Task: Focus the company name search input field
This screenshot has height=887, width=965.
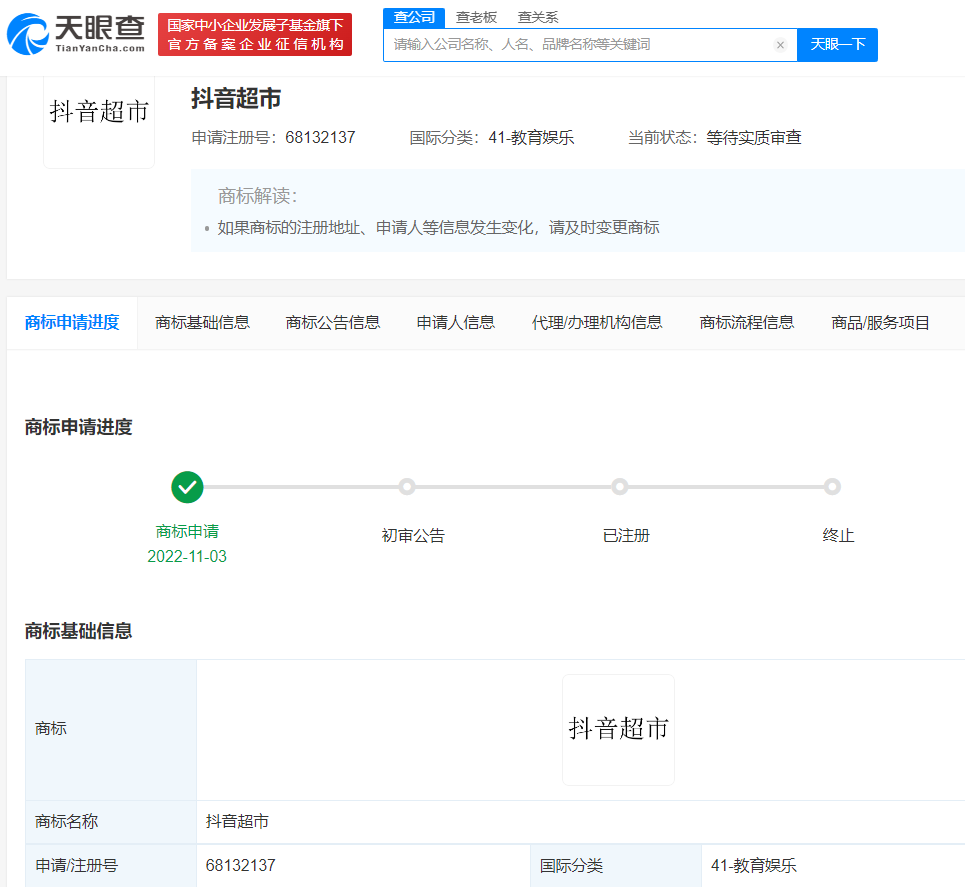Action: (580, 45)
